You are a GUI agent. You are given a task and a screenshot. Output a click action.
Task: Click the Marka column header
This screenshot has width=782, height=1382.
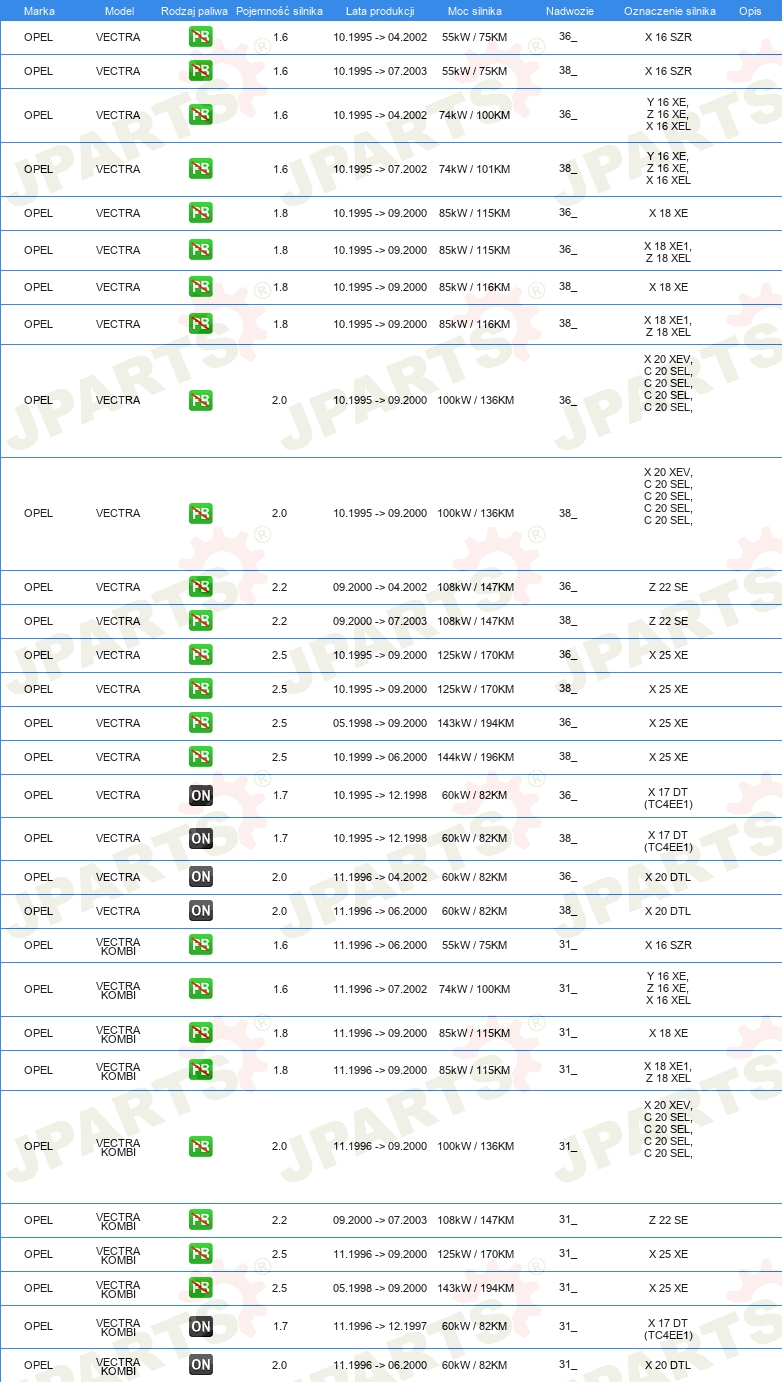(x=39, y=11)
